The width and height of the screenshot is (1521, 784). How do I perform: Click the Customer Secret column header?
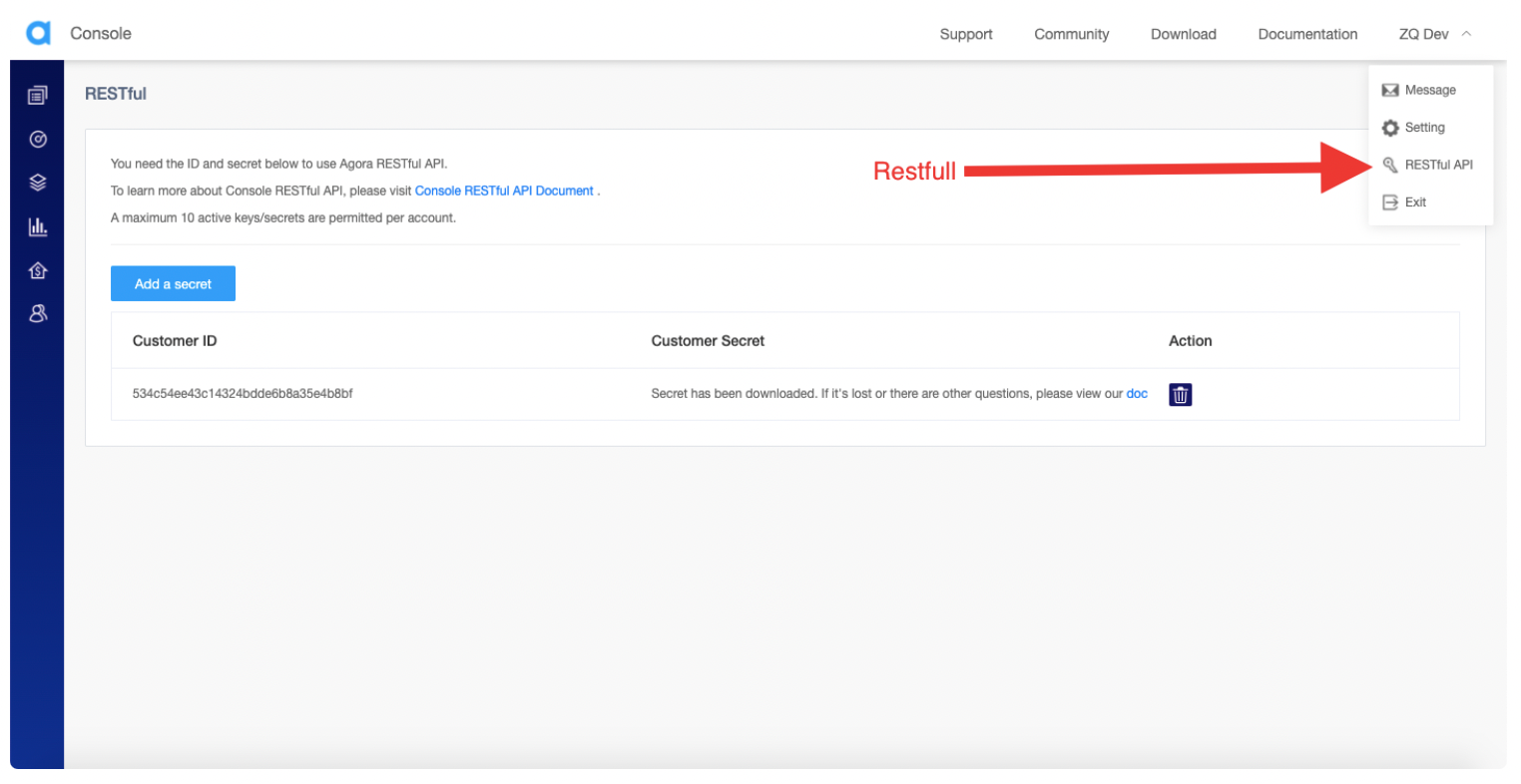(x=708, y=341)
